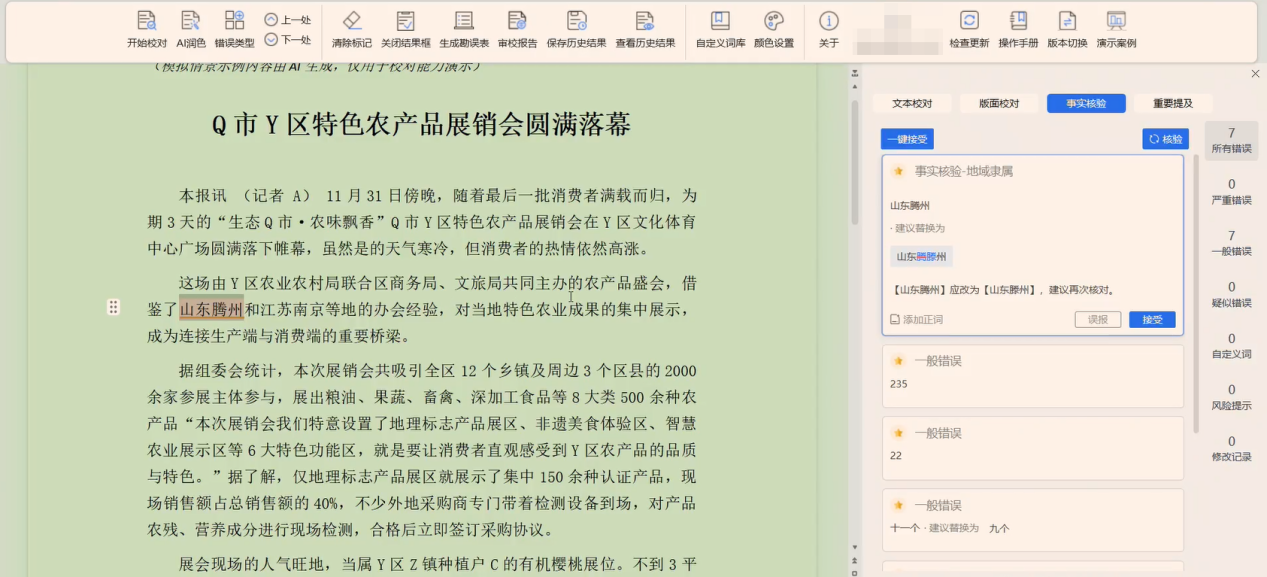Accept the 山东滕州 suggestion with 接受
1267x577 pixels.
(1152, 319)
